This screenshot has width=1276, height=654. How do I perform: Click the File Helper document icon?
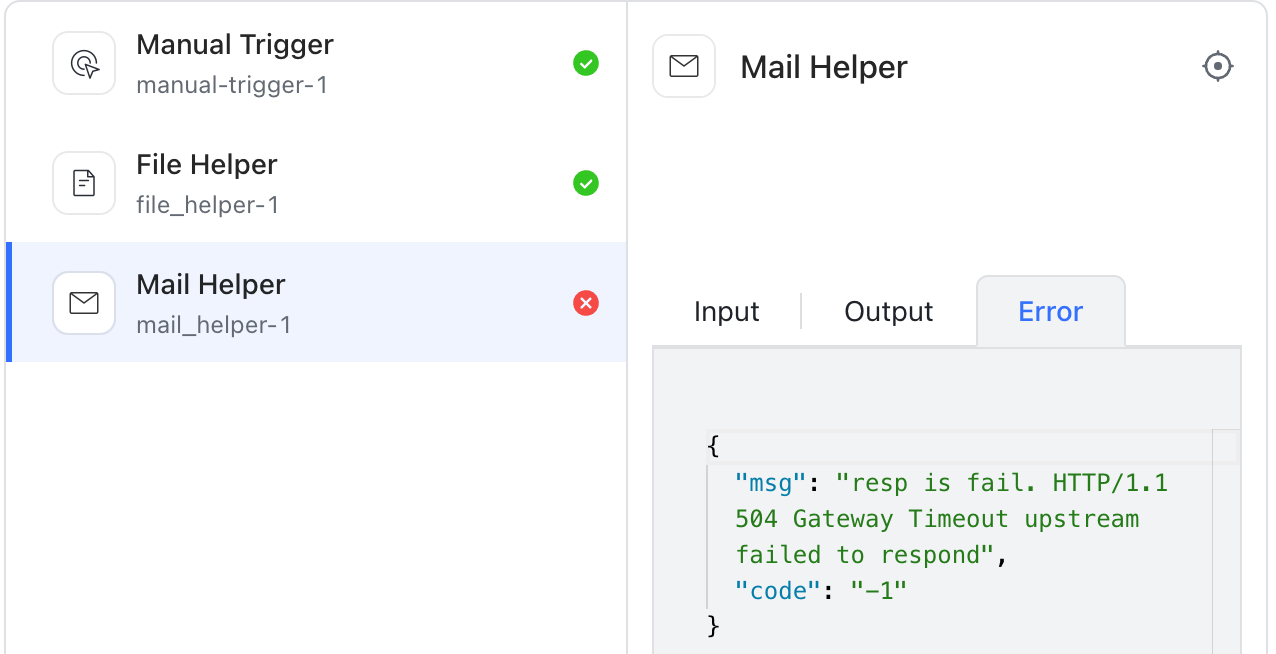(84, 182)
